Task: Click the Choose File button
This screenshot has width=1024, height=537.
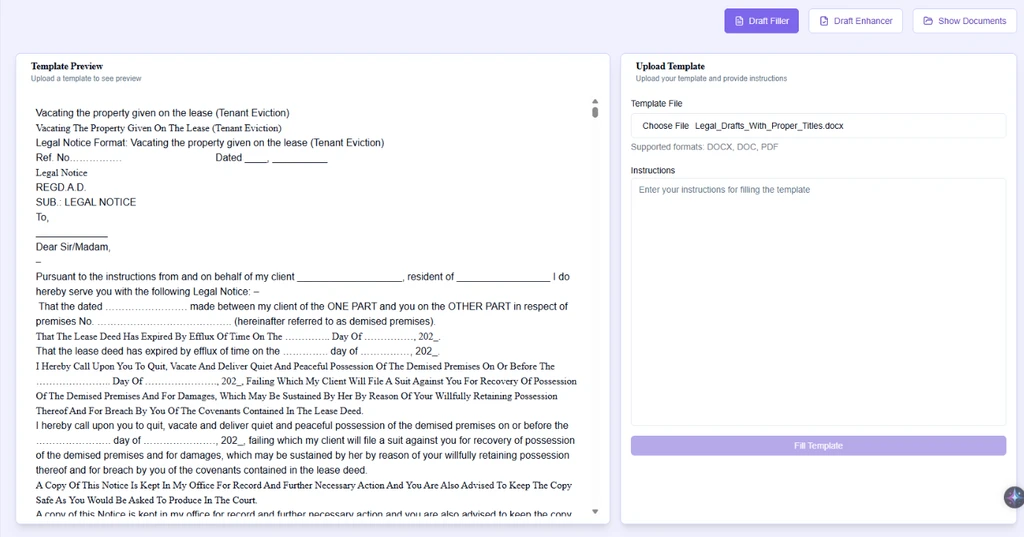Action: (665, 125)
